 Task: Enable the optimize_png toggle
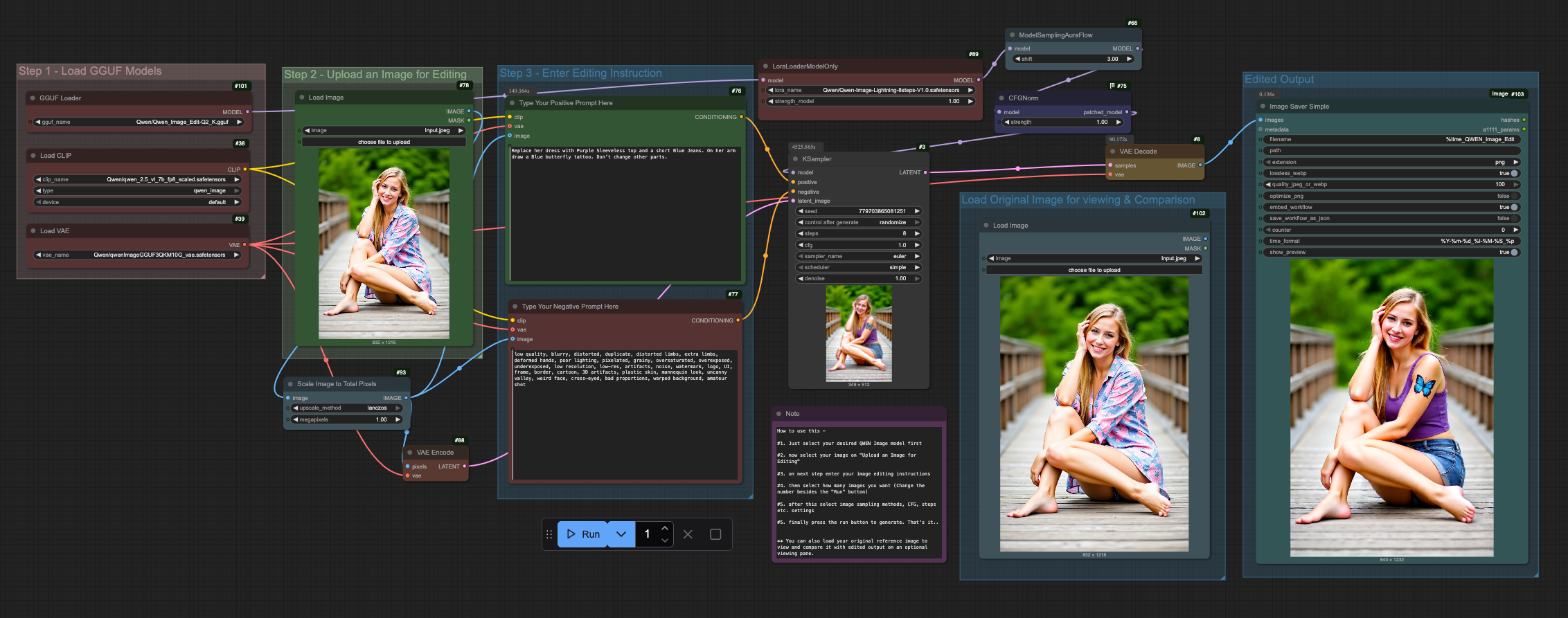tap(1514, 196)
